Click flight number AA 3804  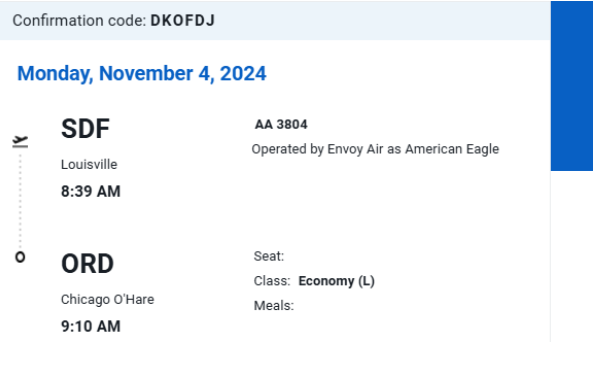pos(281,125)
